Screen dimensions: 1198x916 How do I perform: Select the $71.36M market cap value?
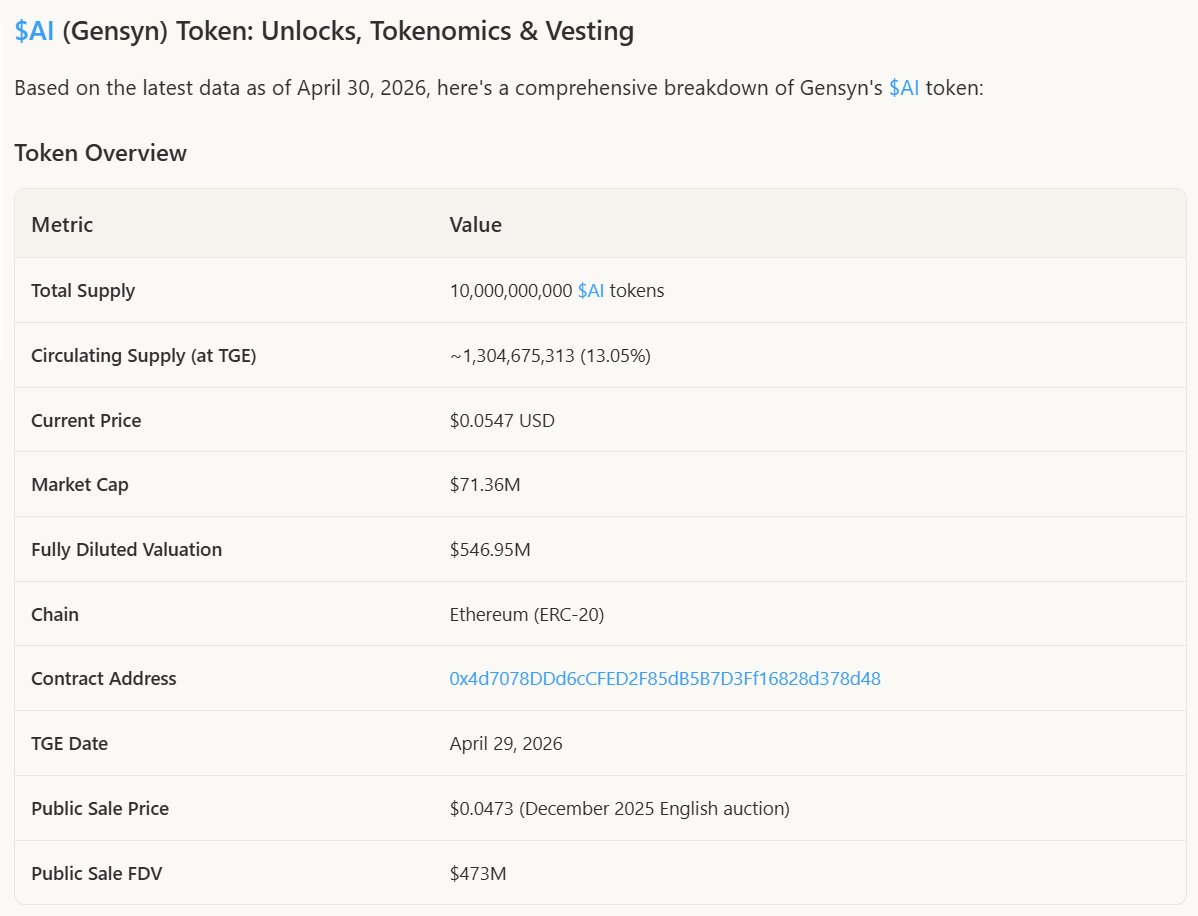point(484,484)
